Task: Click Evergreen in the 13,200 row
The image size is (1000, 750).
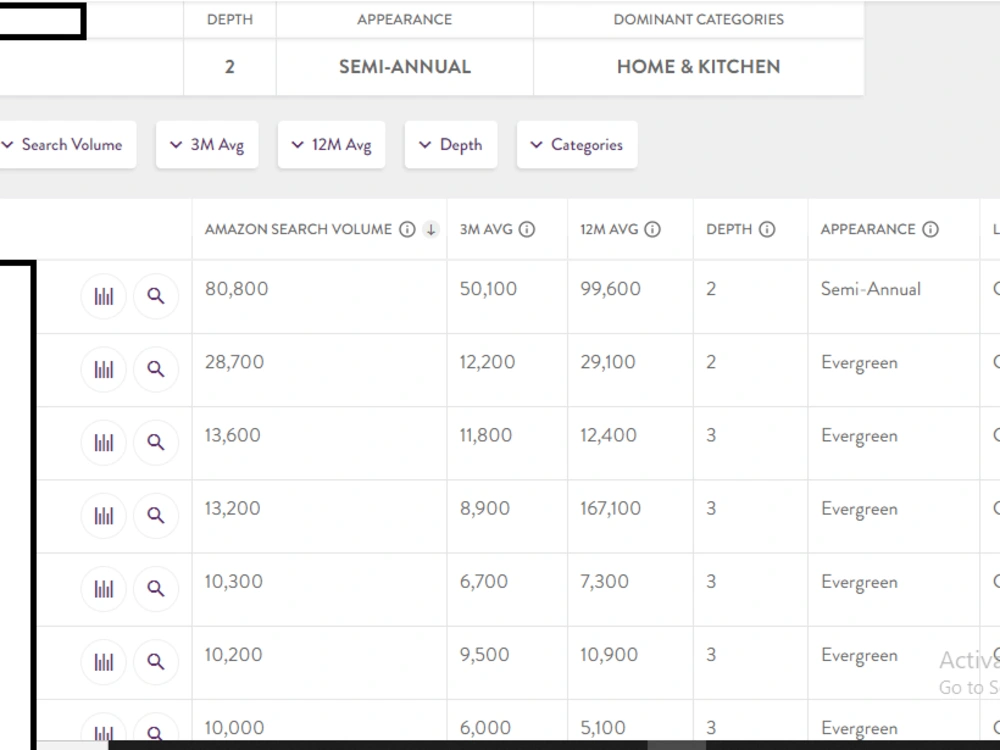Action: pos(859,510)
